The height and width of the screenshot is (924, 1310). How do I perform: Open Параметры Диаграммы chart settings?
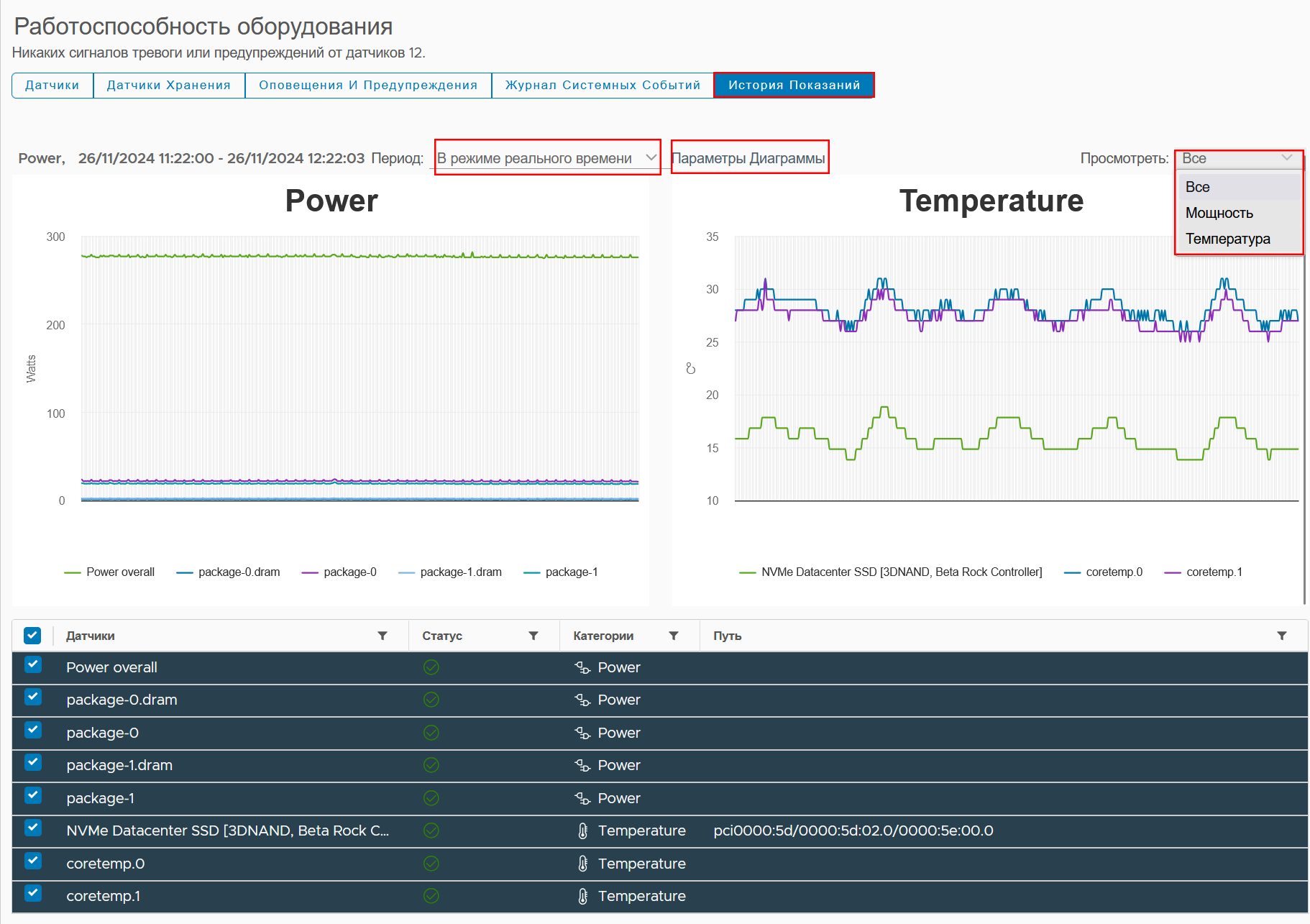[x=749, y=157]
